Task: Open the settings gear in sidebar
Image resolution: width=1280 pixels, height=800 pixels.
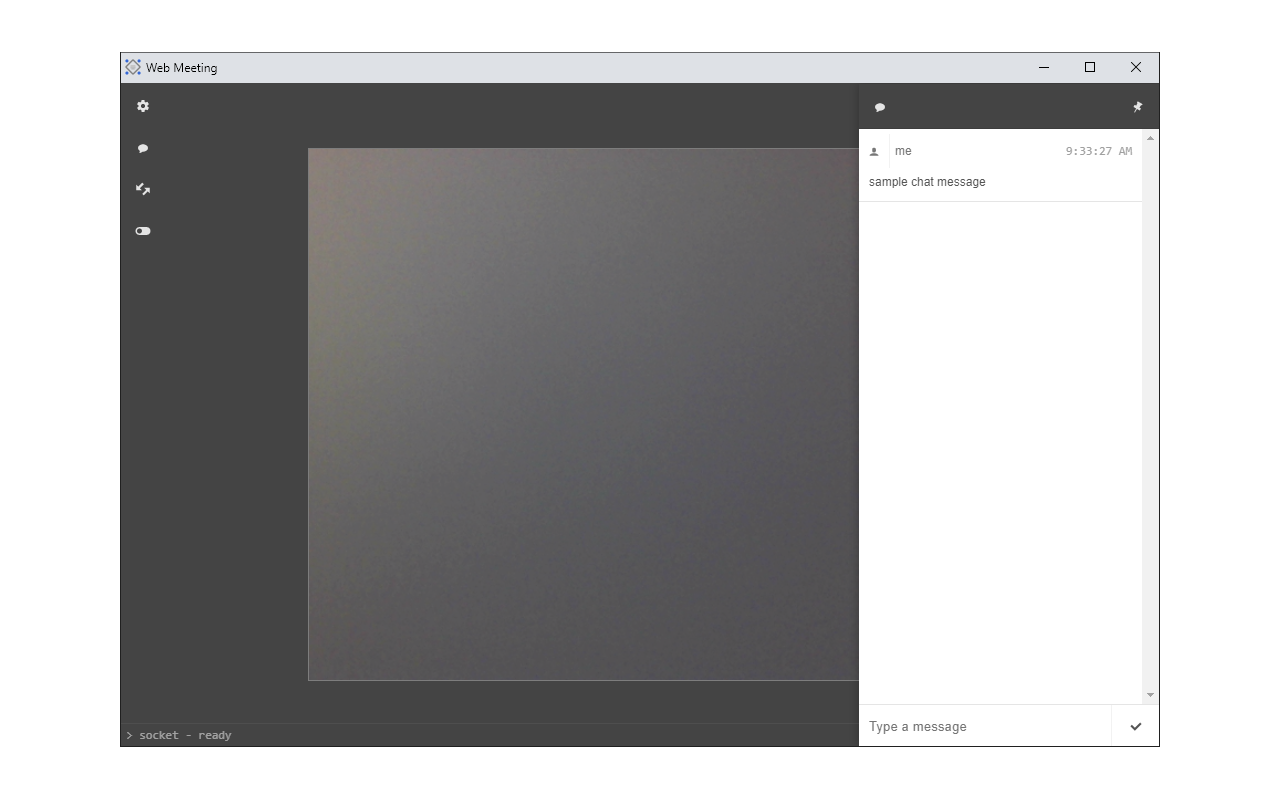Action: coord(143,106)
